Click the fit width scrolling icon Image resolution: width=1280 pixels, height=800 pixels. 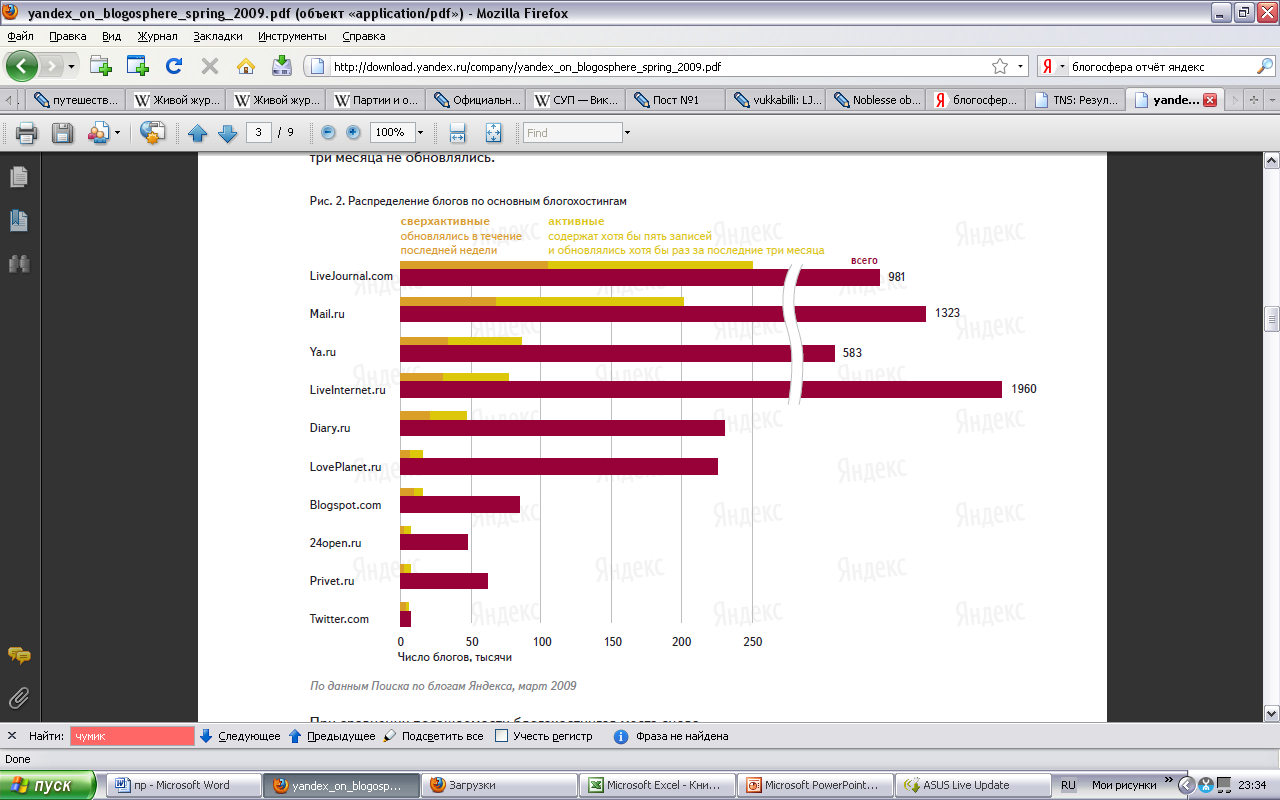tap(458, 132)
